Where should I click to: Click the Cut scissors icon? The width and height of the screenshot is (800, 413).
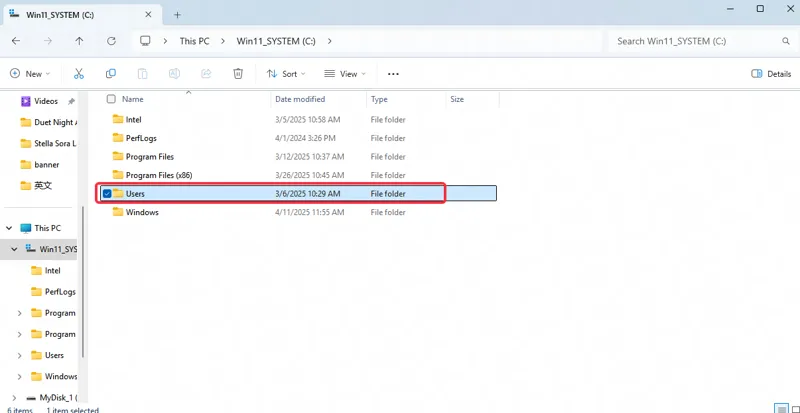click(79, 74)
